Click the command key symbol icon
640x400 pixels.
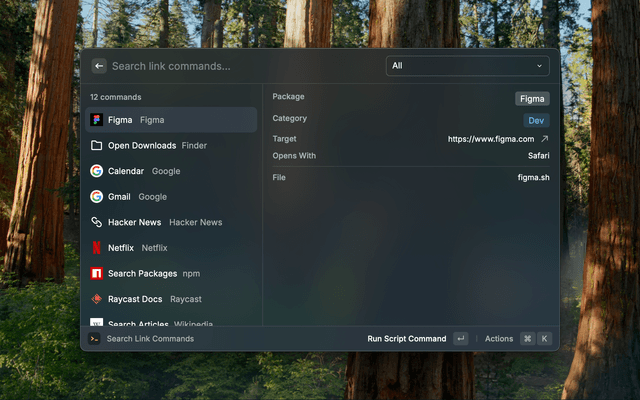click(x=528, y=339)
